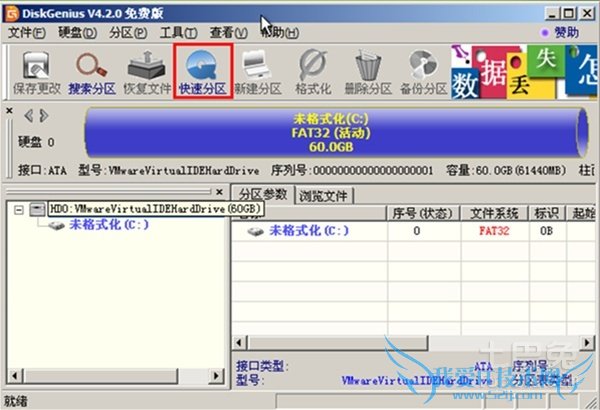Click the disk serial number 序列号 text
The width and height of the screenshot is (600, 410).
(352, 170)
